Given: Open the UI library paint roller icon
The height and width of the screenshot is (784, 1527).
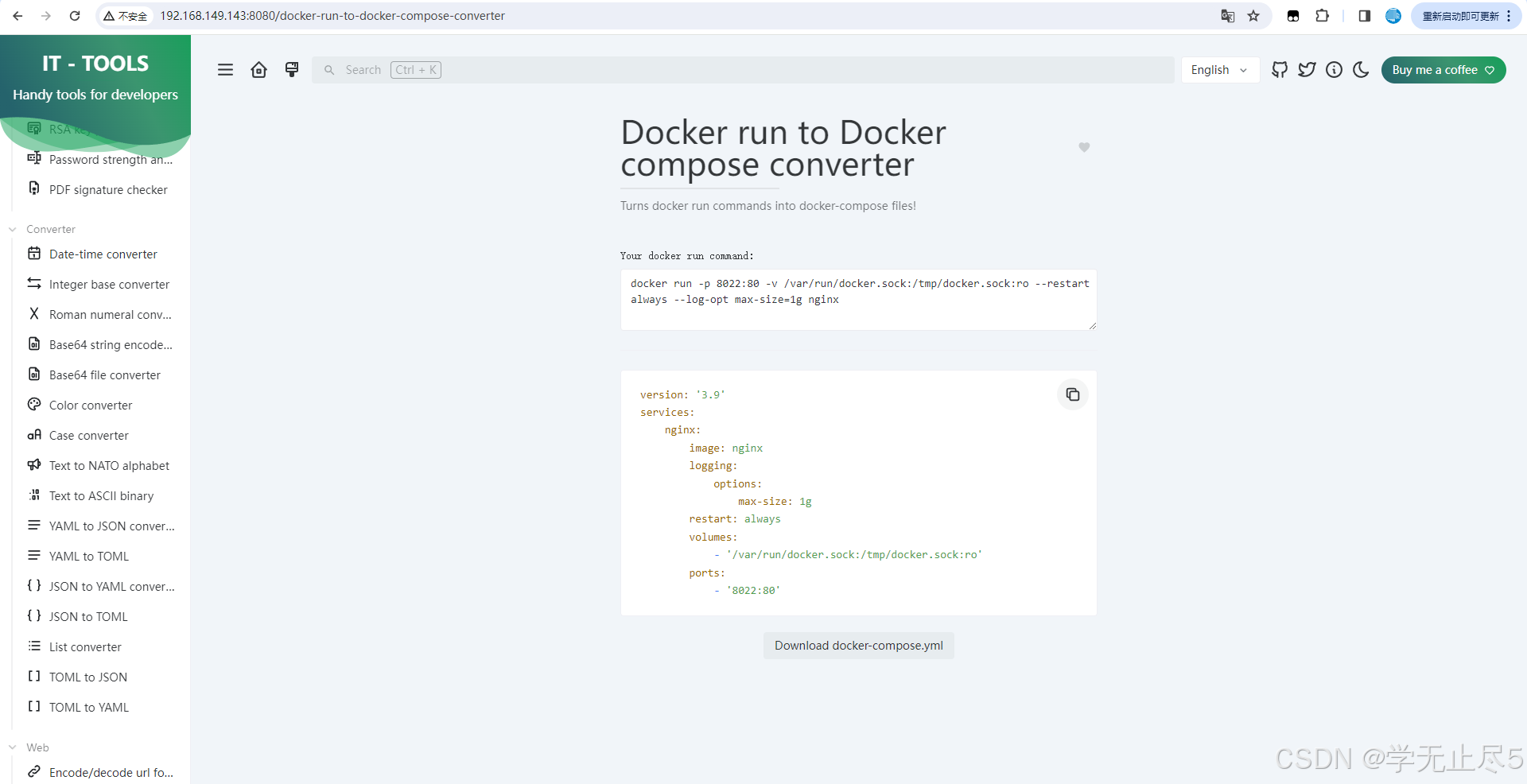Looking at the screenshot, I should tap(292, 70).
